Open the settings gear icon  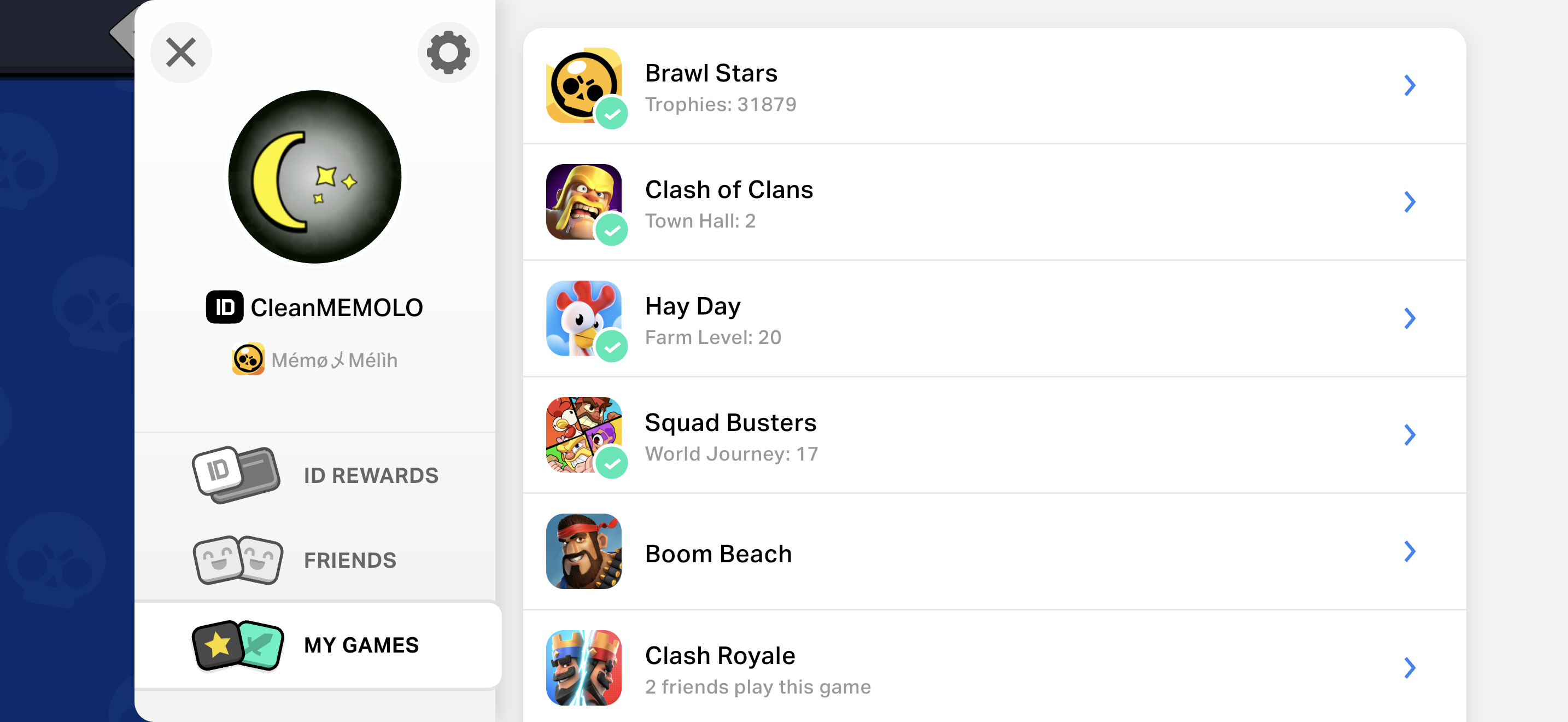coord(448,53)
